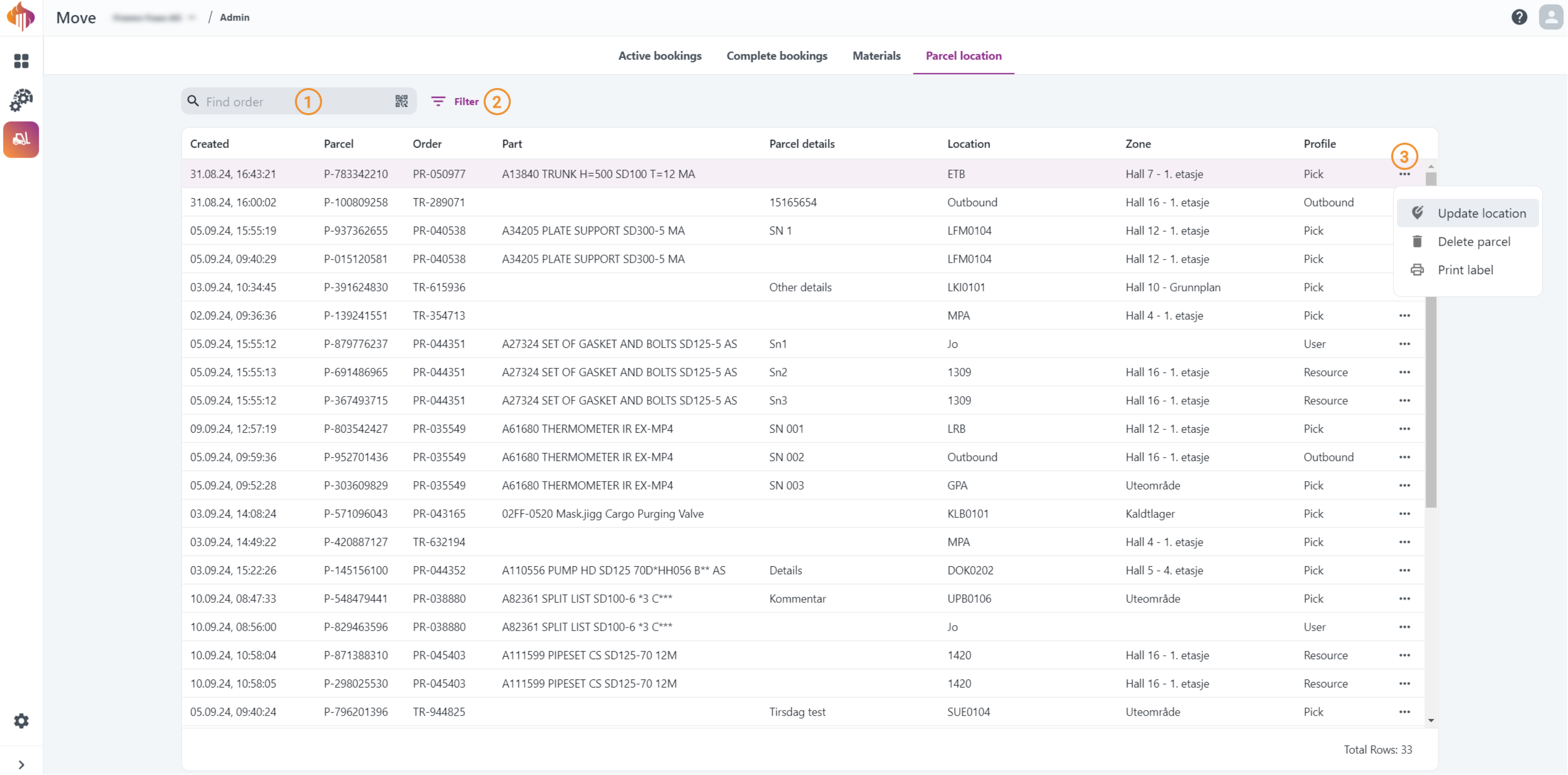This screenshot has height=775, width=1568.
Task: Click 'Other details' parcel details cell
Action: click(800, 287)
